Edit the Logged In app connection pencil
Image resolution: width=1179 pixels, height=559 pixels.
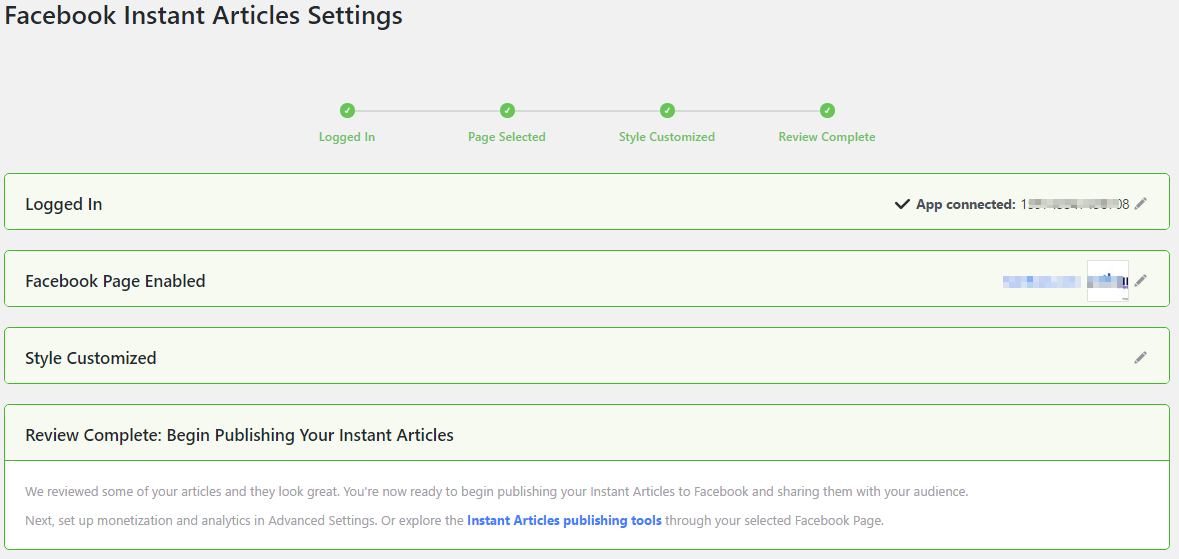[x=1141, y=203]
